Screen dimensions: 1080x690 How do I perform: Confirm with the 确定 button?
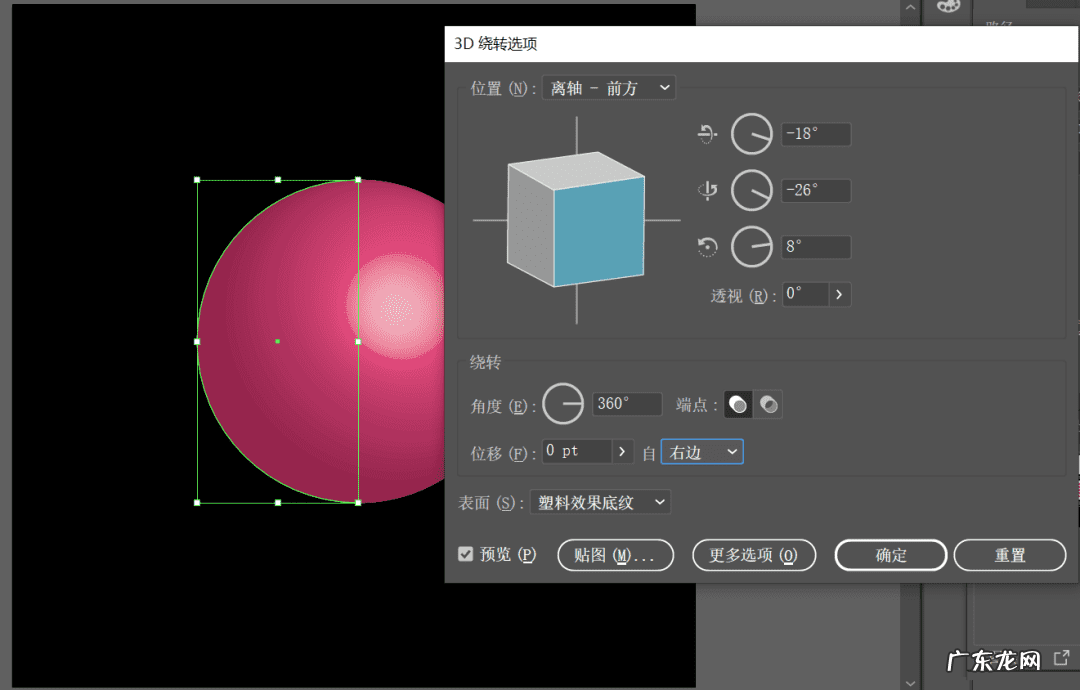pos(890,555)
